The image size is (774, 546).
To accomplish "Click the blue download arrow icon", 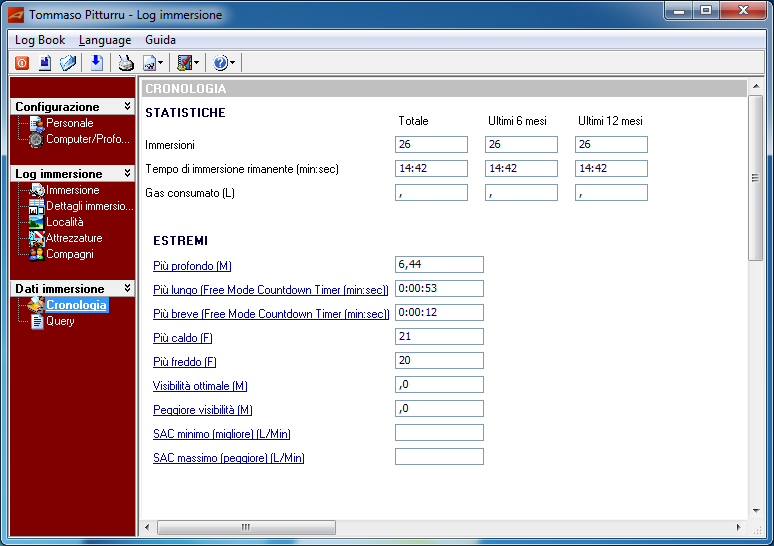I will tap(97, 63).
